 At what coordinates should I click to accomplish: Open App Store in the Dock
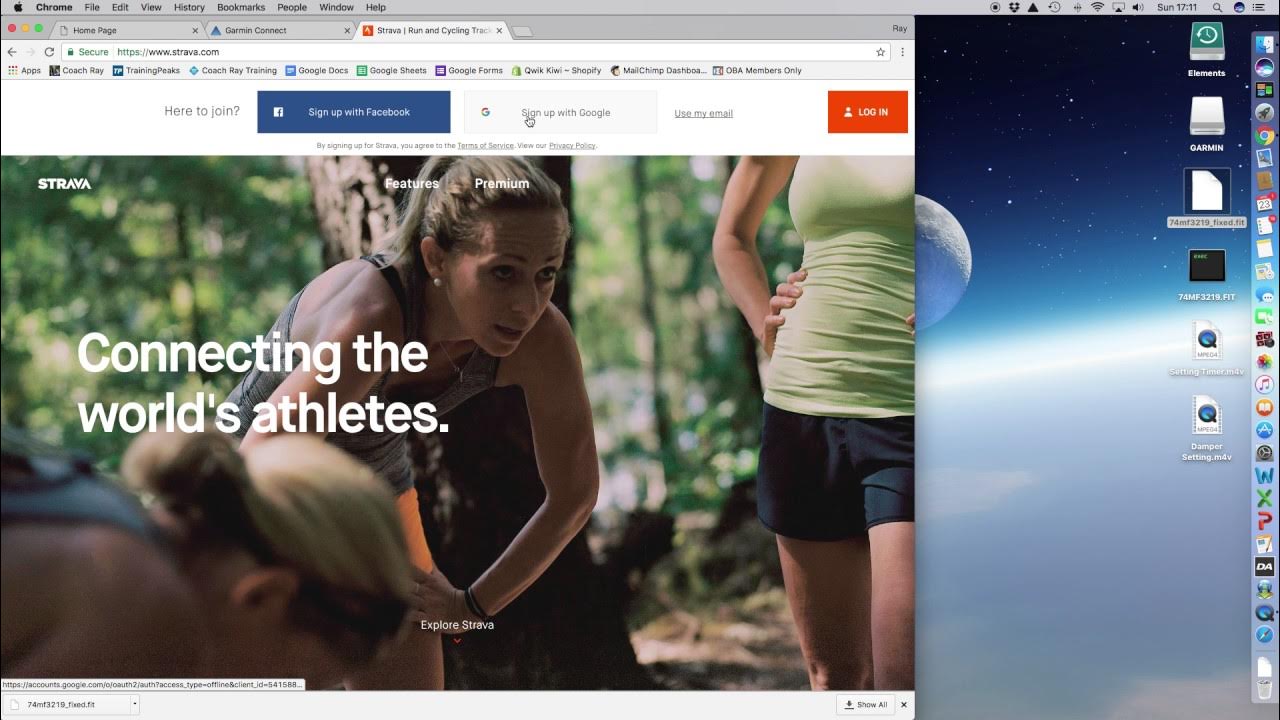pyautogui.click(x=1265, y=430)
